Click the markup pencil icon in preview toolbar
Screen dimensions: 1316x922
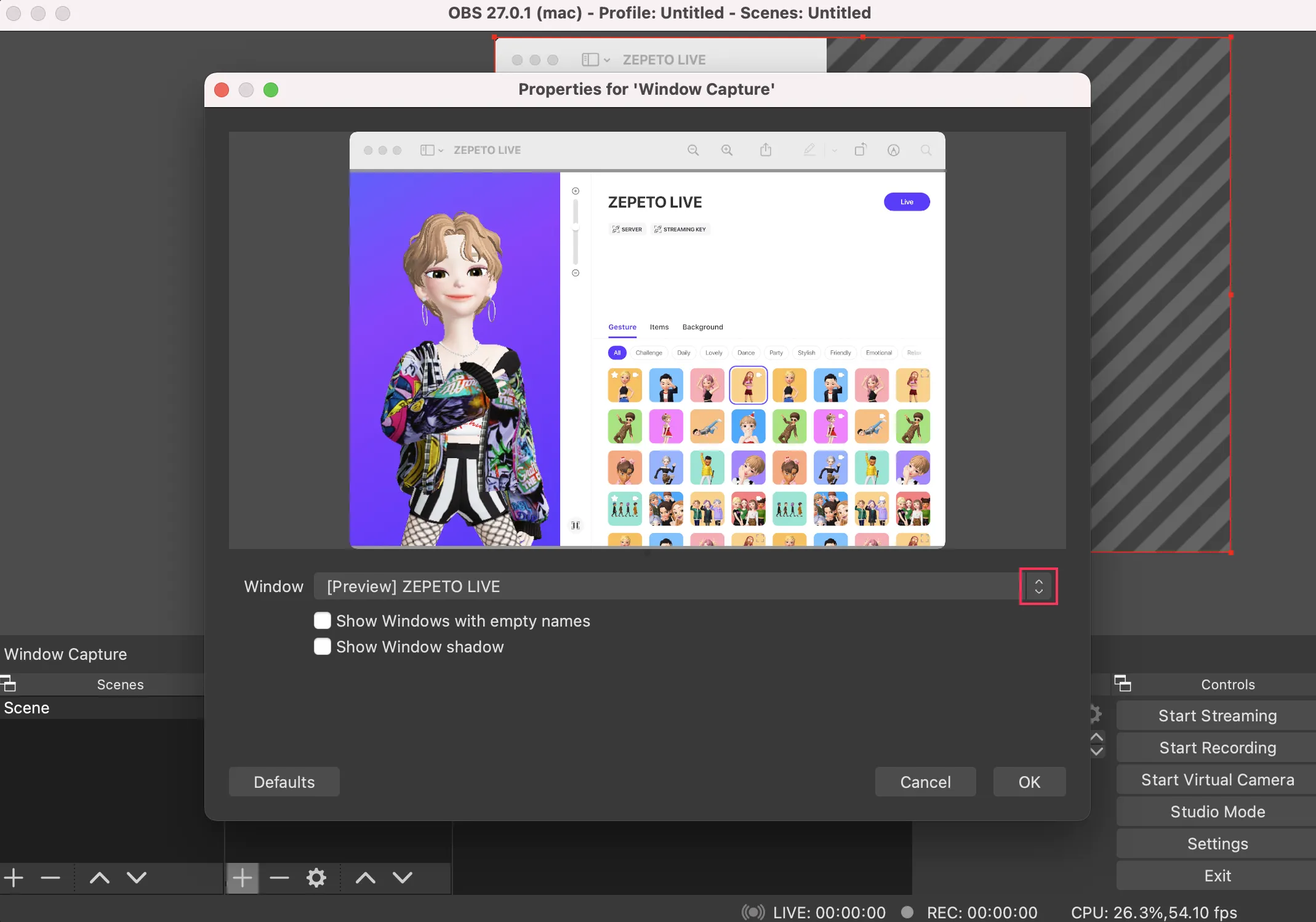click(809, 150)
